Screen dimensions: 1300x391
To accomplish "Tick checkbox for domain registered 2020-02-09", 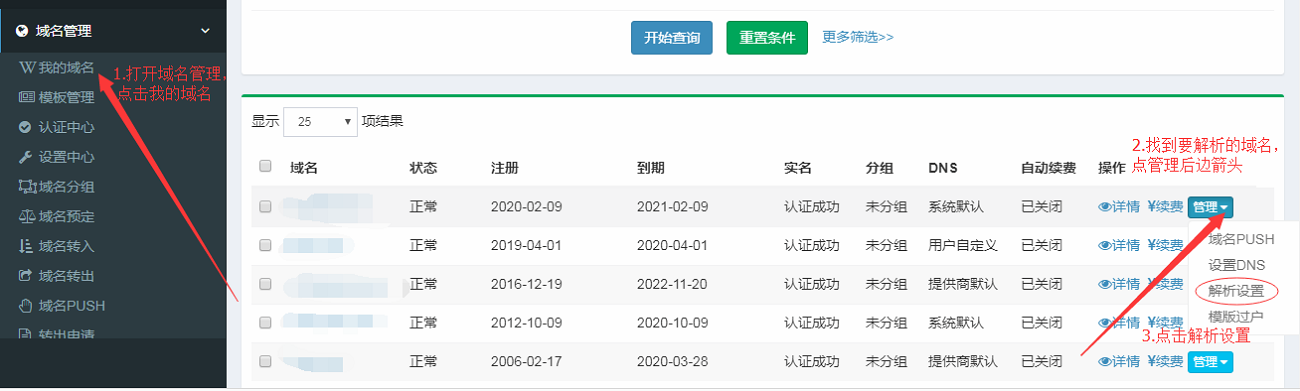I will pos(265,207).
